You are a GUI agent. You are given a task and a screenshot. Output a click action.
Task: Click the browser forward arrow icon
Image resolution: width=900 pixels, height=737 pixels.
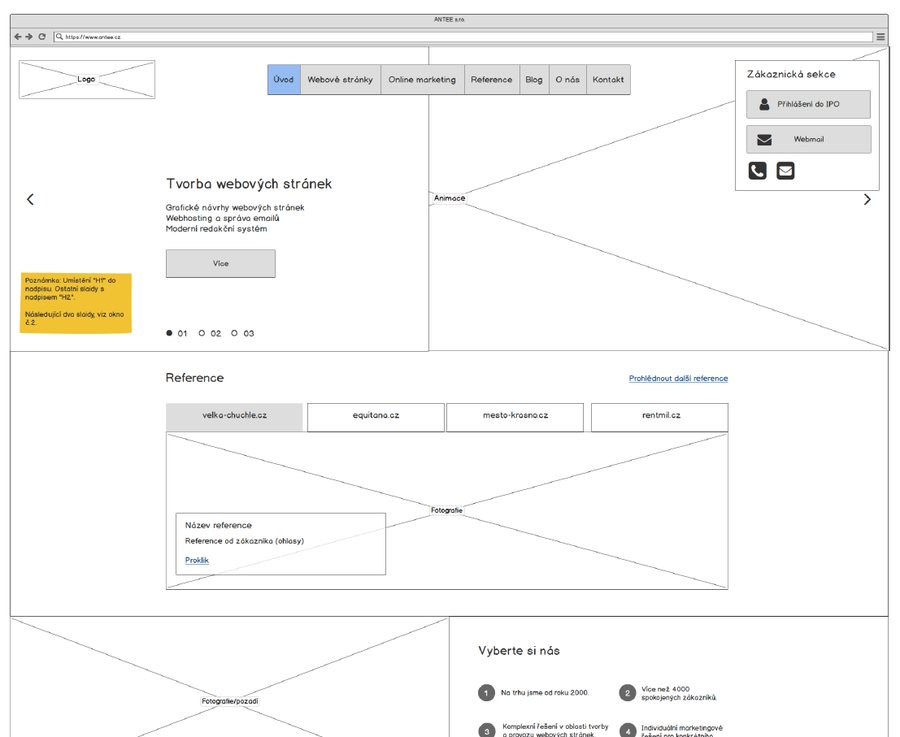point(29,37)
